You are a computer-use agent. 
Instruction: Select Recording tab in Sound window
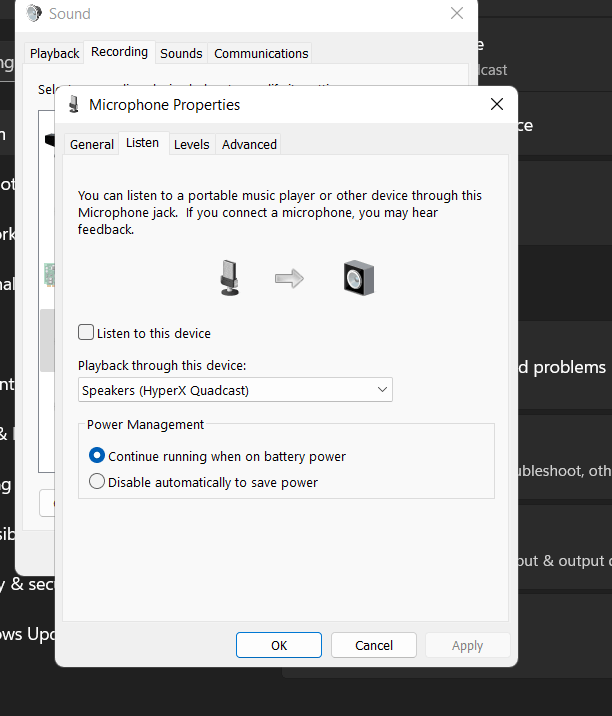click(120, 52)
